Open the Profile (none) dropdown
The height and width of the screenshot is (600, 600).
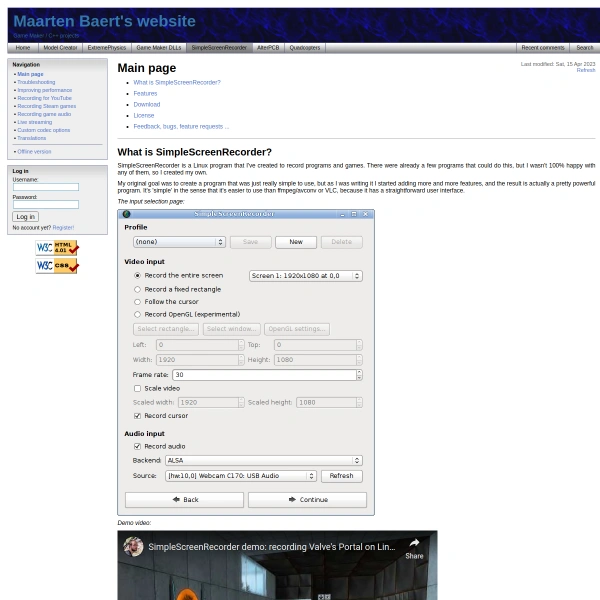(179, 242)
